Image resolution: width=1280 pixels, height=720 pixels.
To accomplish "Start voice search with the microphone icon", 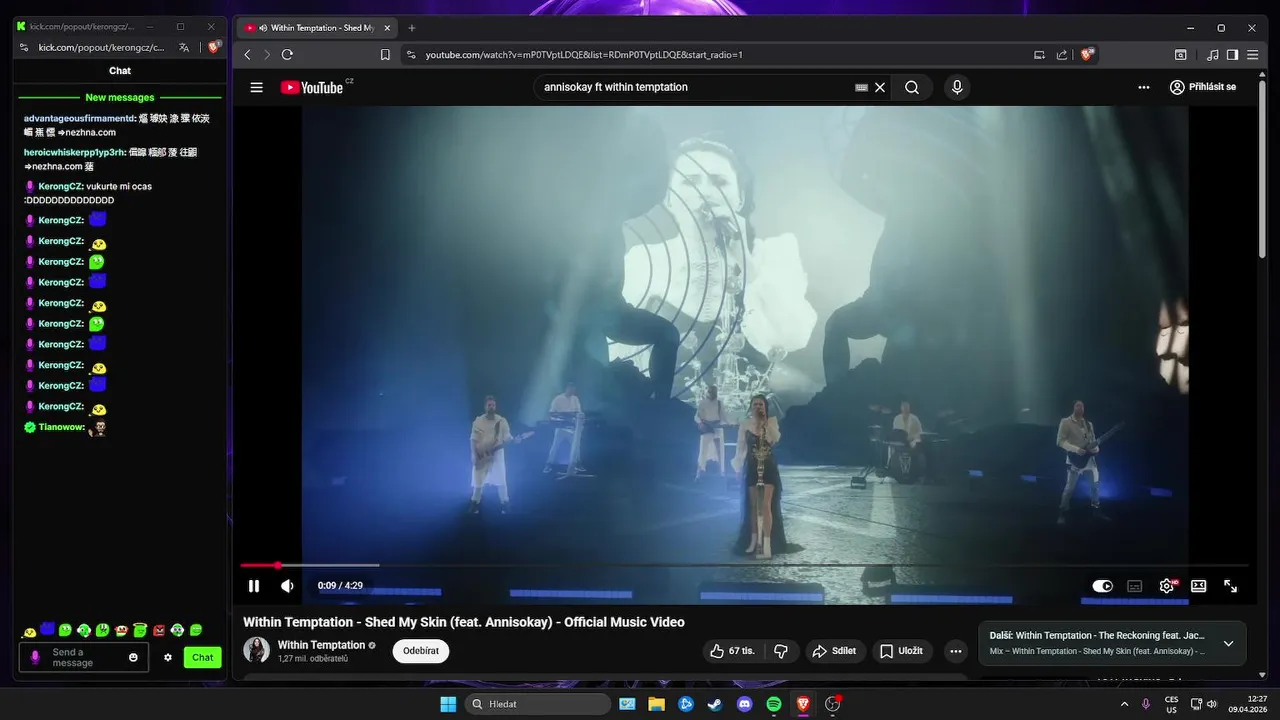I will (x=957, y=87).
